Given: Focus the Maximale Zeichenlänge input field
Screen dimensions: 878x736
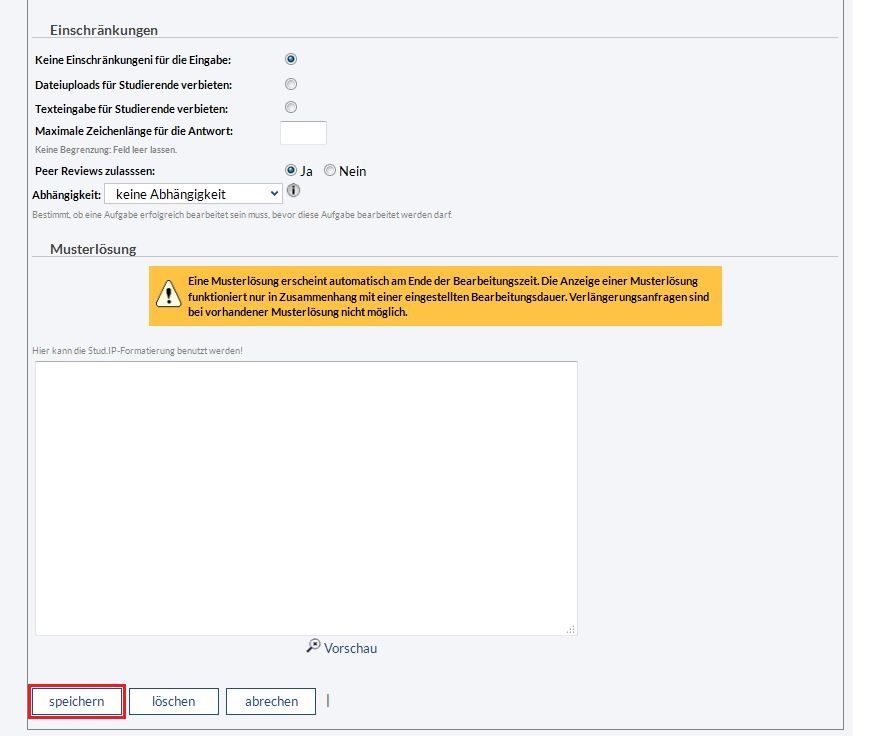Looking at the screenshot, I should (x=303, y=132).
